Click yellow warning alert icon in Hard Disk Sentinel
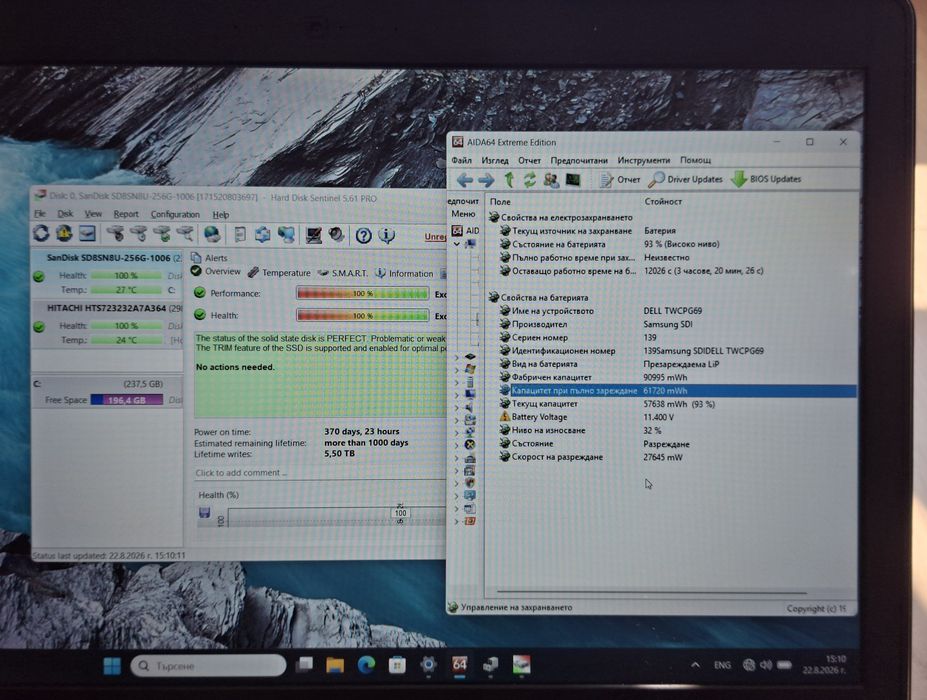Image resolution: width=927 pixels, height=700 pixels. pos(64,234)
